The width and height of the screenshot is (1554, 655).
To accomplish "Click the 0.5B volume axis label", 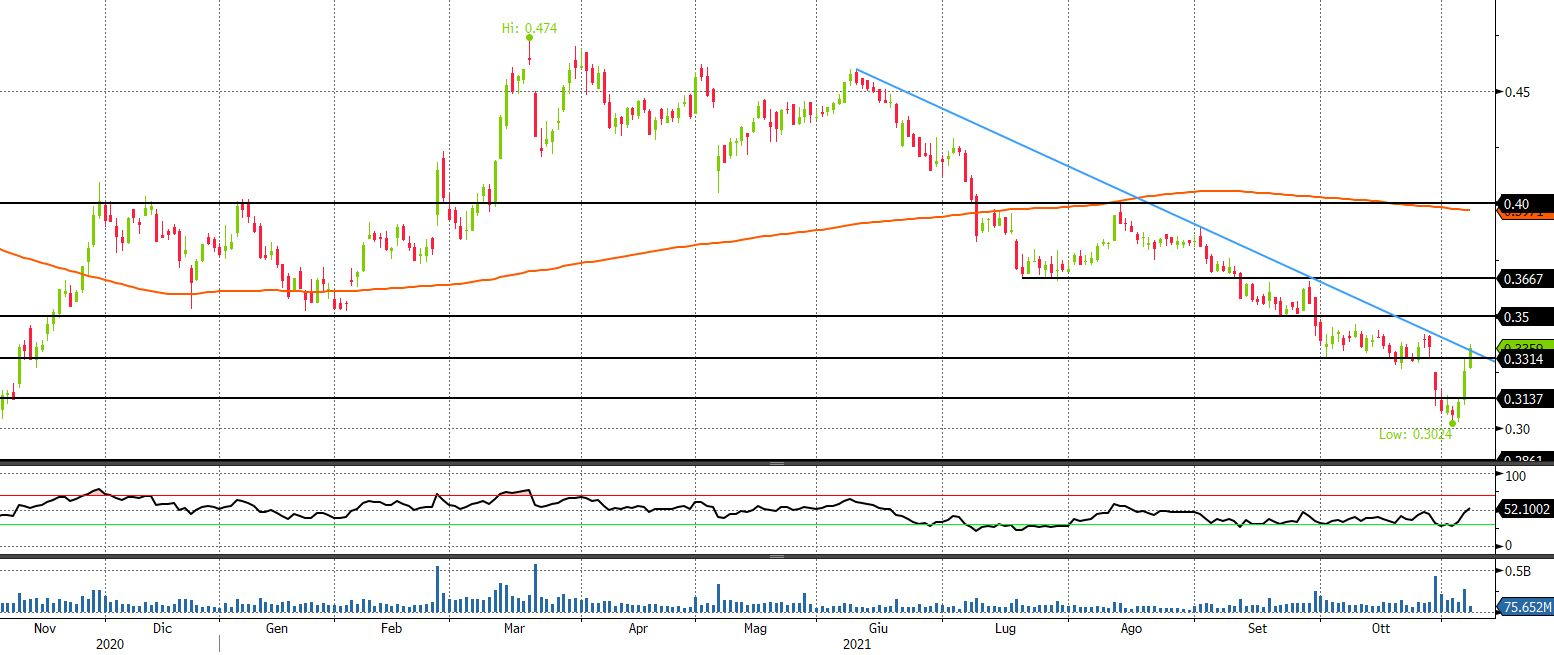I will (1516, 571).
